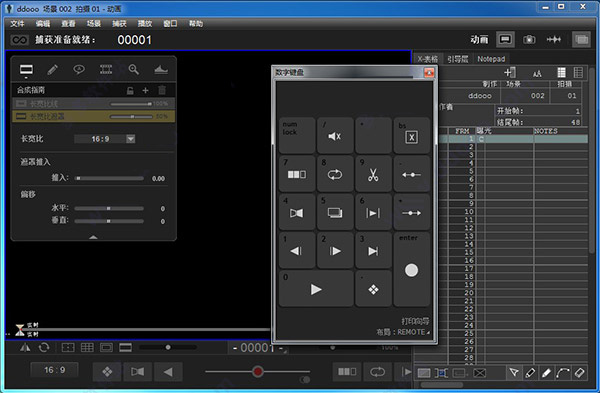Image resolution: width=600 pixels, height=393 pixels.
Task: Select the histogram levels tool icon
Action: pos(161,70)
